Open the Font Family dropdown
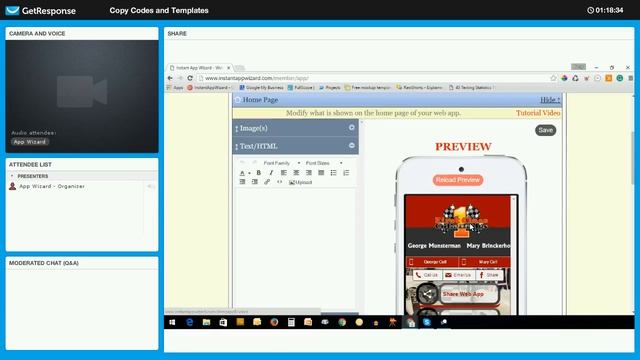 (281, 163)
